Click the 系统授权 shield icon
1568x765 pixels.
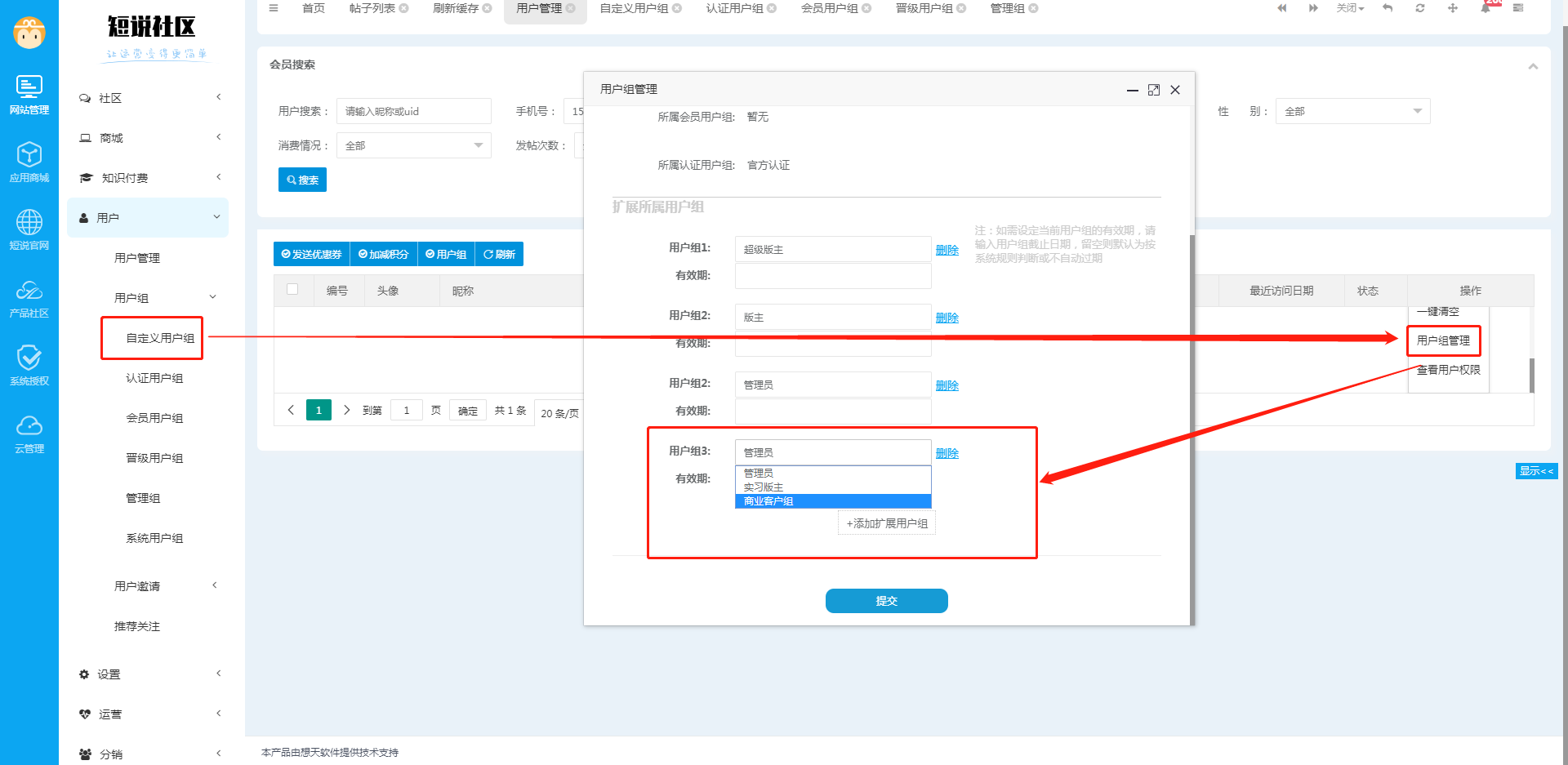tap(29, 365)
